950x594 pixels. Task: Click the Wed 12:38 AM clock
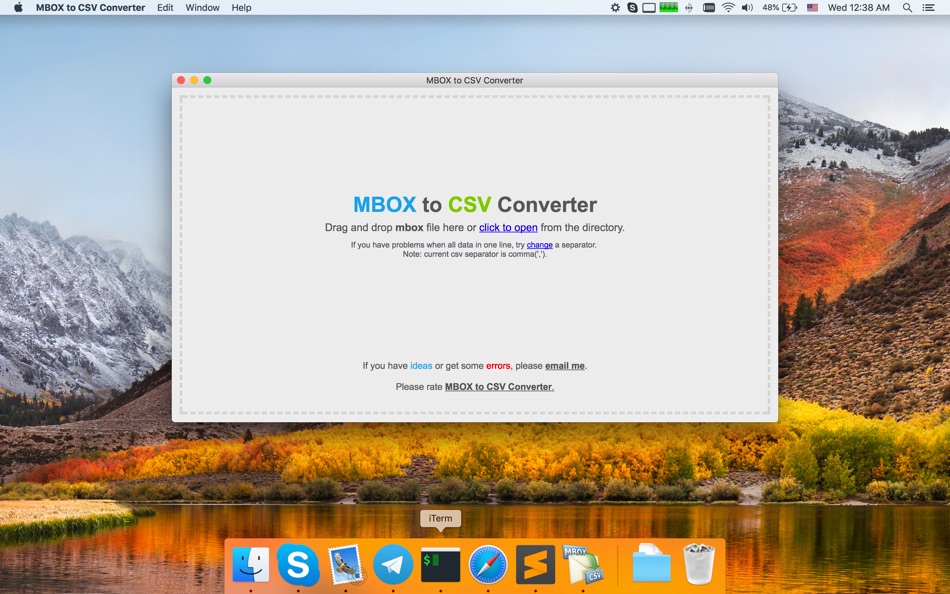(859, 7)
